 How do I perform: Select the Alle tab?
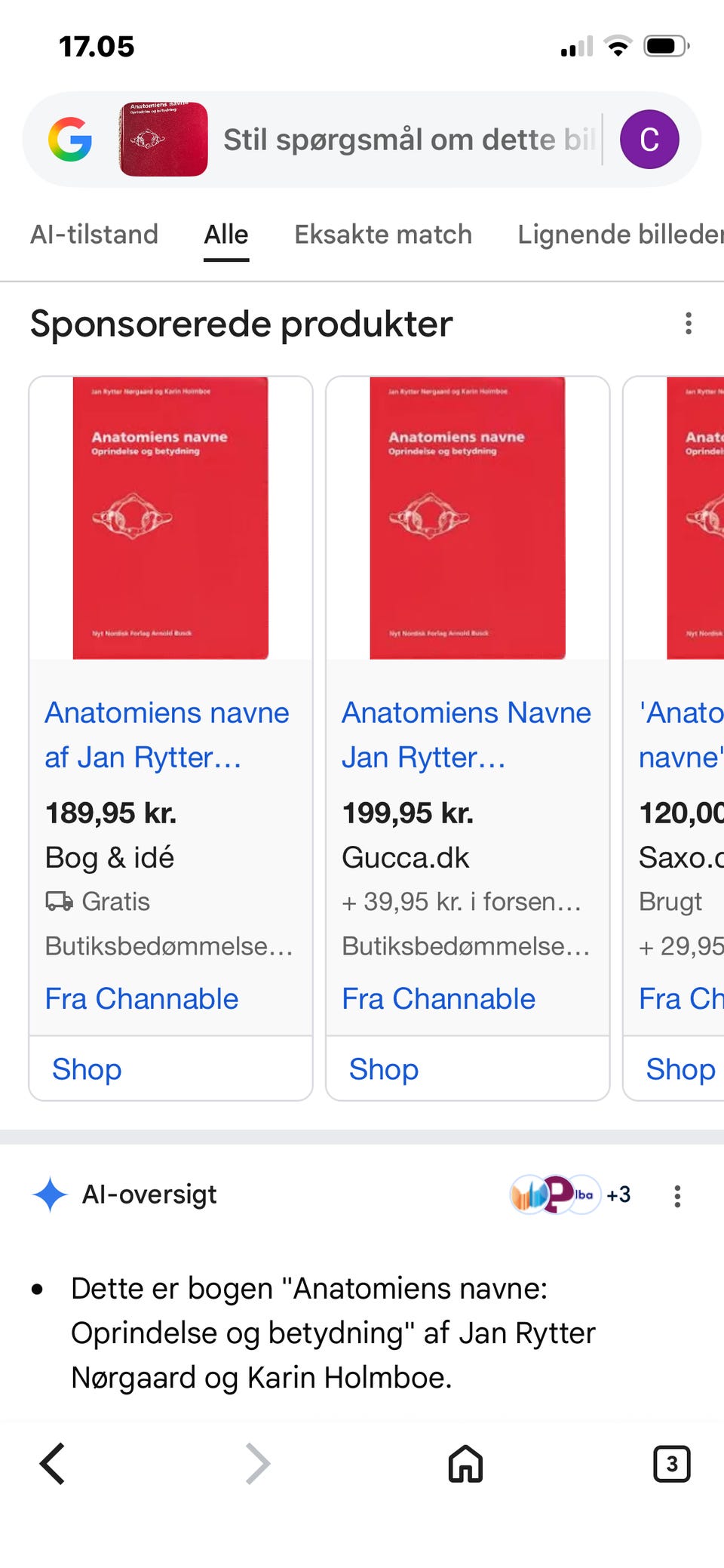226,235
